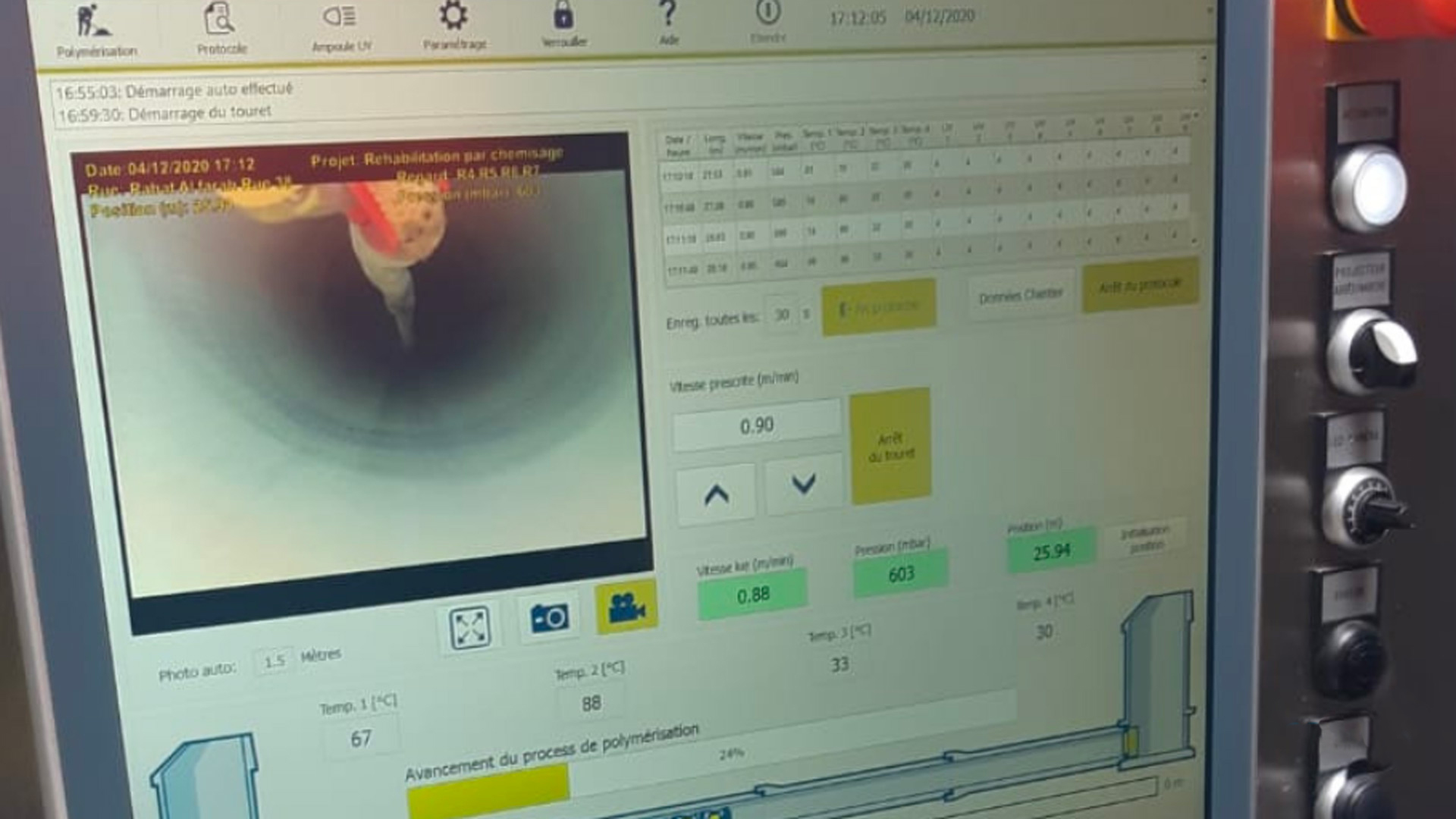The width and height of the screenshot is (1456, 819).
Task: Open the Ampoule UV settings
Action: pos(340,27)
